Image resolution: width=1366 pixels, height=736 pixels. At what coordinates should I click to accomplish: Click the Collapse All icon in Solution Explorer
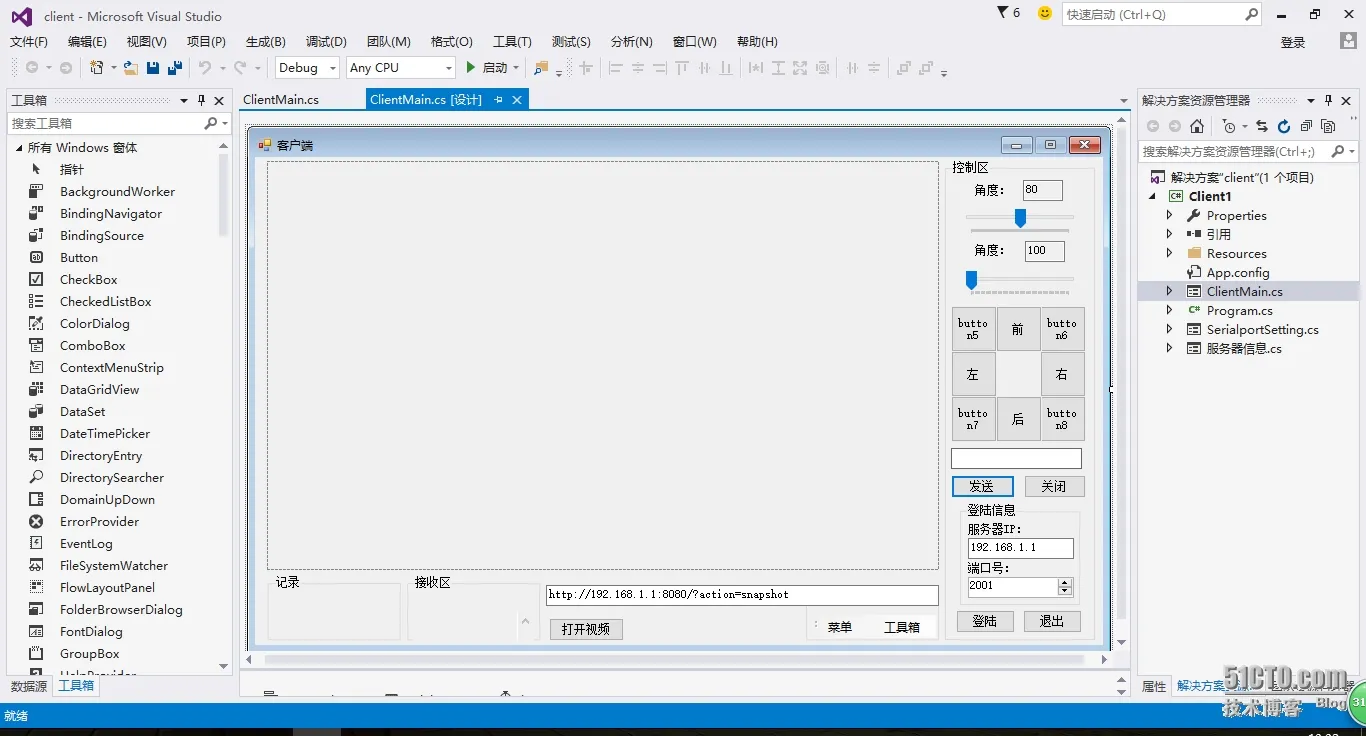coord(1306,126)
